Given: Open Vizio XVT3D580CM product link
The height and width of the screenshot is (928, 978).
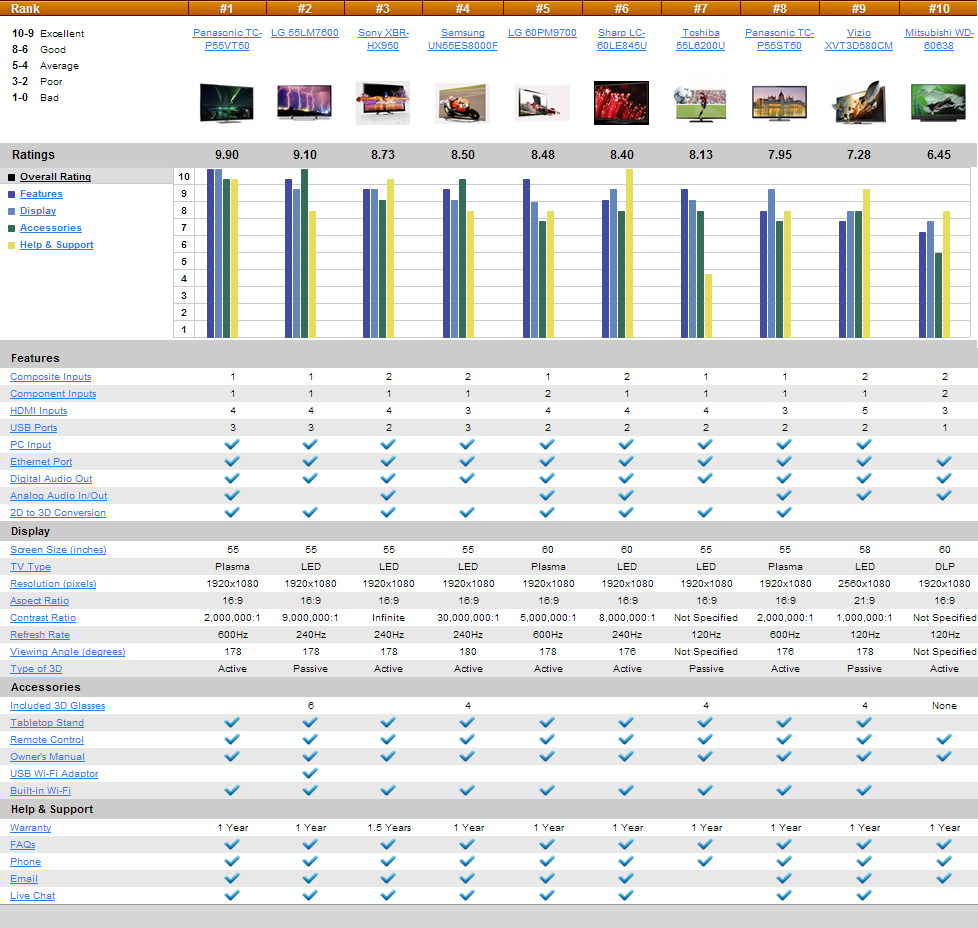Looking at the screenshot, I should pos(859,39).
